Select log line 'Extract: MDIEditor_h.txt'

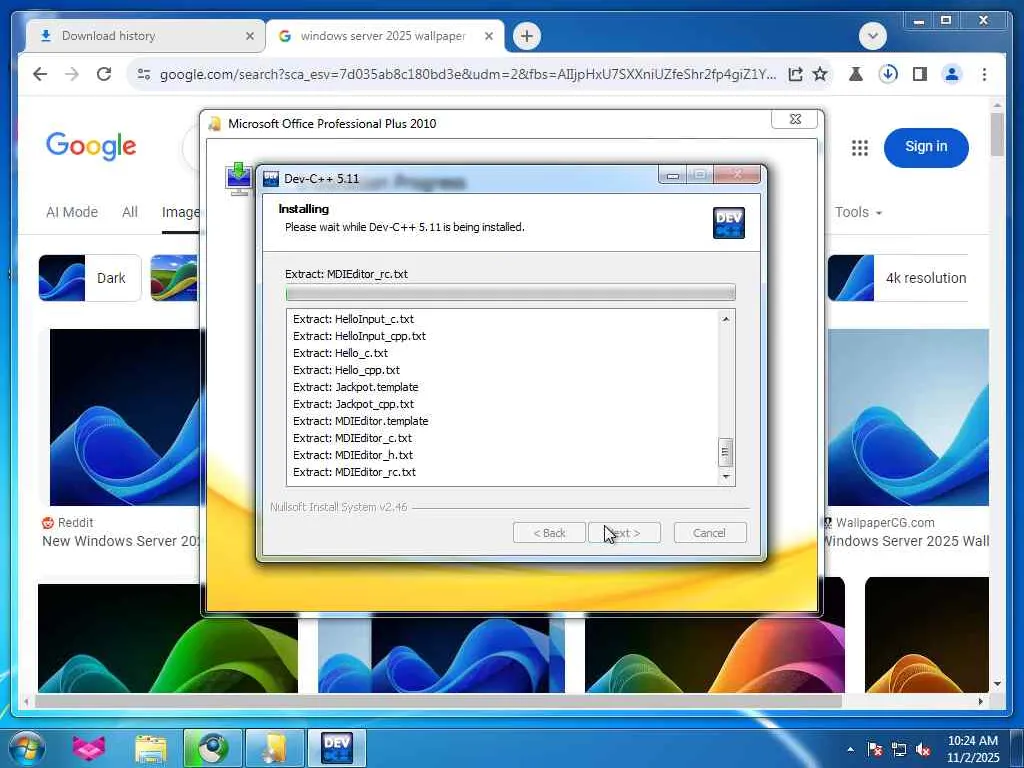353,455
